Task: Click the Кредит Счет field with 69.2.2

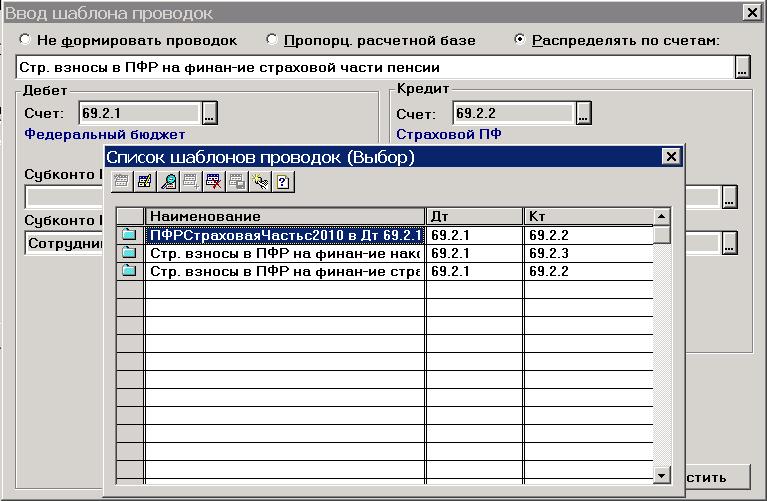Action: tap(514, 113)
